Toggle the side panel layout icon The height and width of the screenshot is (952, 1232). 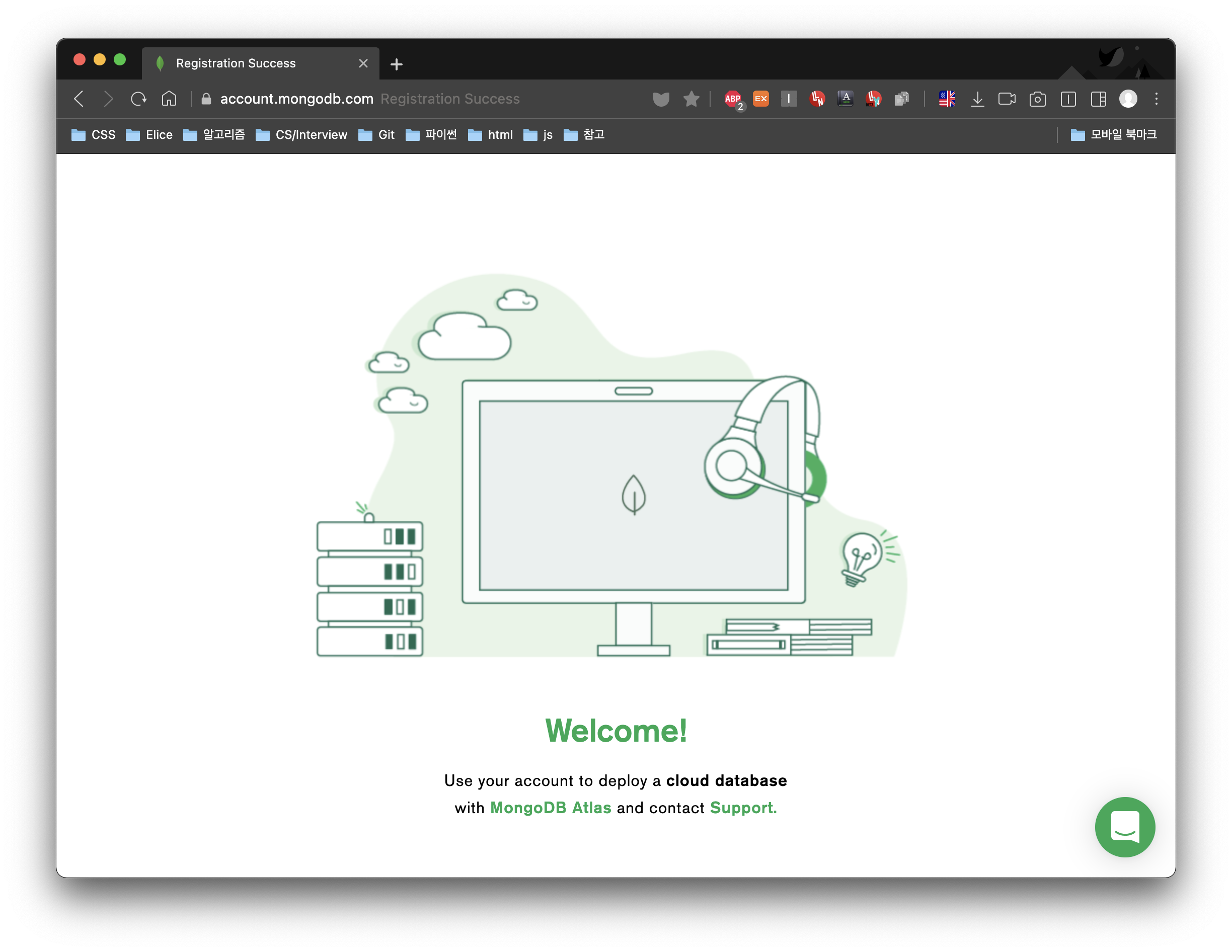click(1098, 99)
